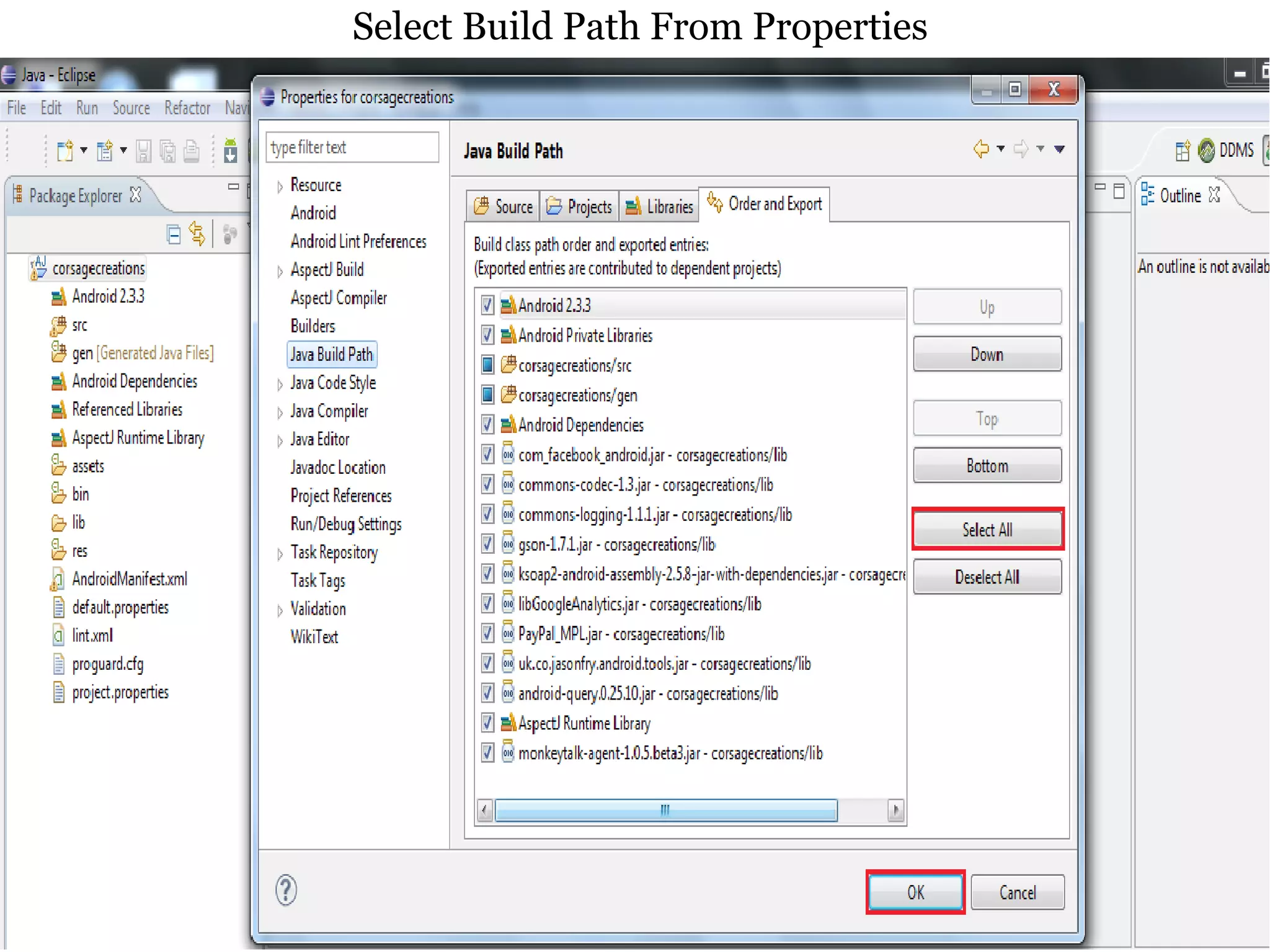This screenshot has width=1270, height=952.
Task: Select corsagecreations/src entry in the list
Action: point(575,365)
